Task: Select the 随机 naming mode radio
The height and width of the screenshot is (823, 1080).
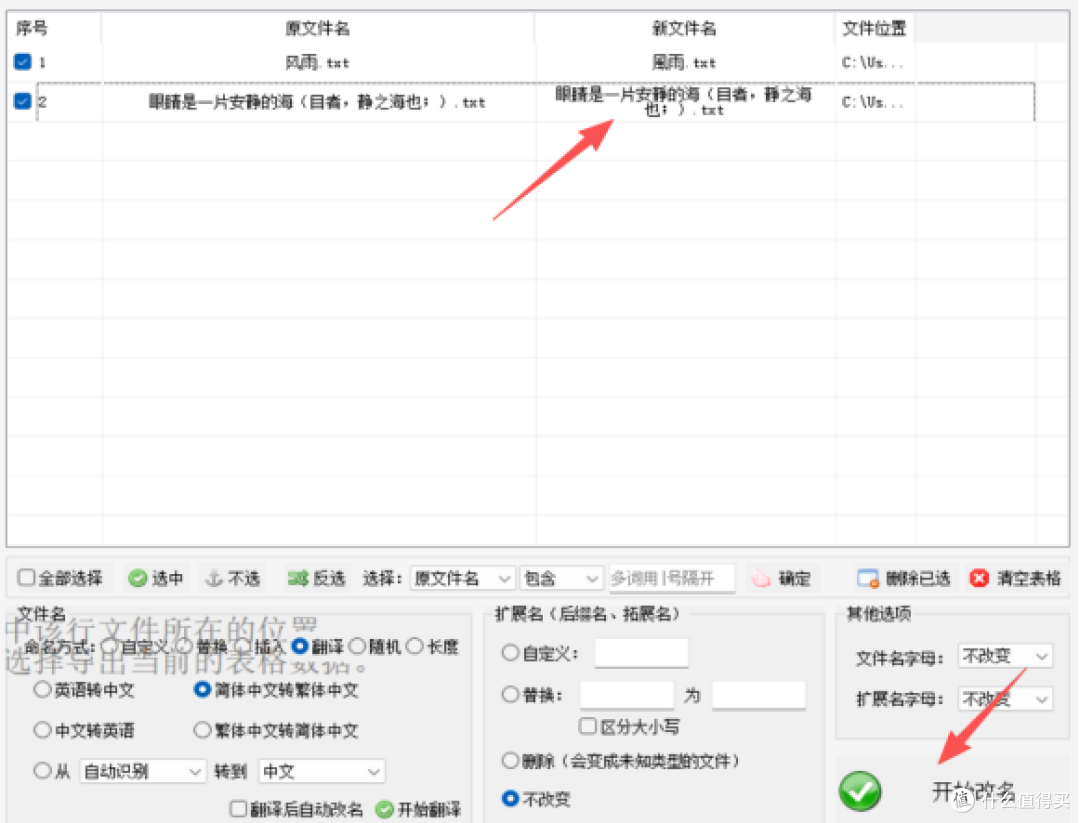Action: (357, 646)
